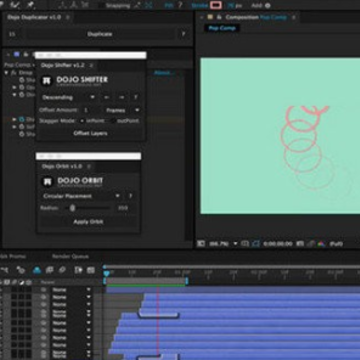Screen dimensions: 360x360
Task: Click the motion blur enable icon in timeline
Action: point(62,270)
